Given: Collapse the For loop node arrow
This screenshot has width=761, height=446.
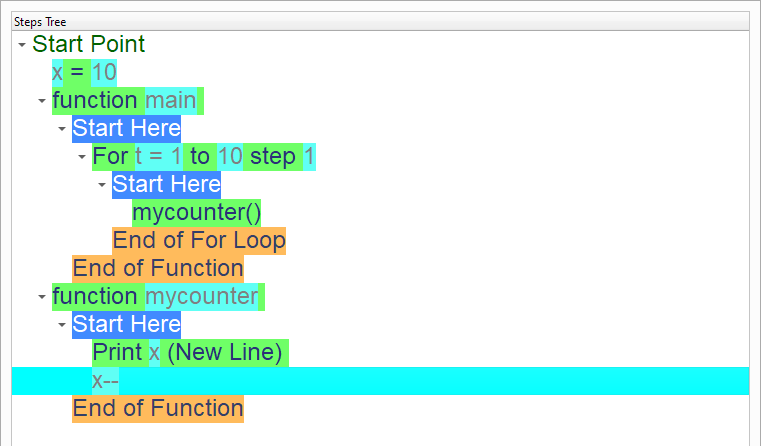Looking at the screenshot, I should coord(82,157).
